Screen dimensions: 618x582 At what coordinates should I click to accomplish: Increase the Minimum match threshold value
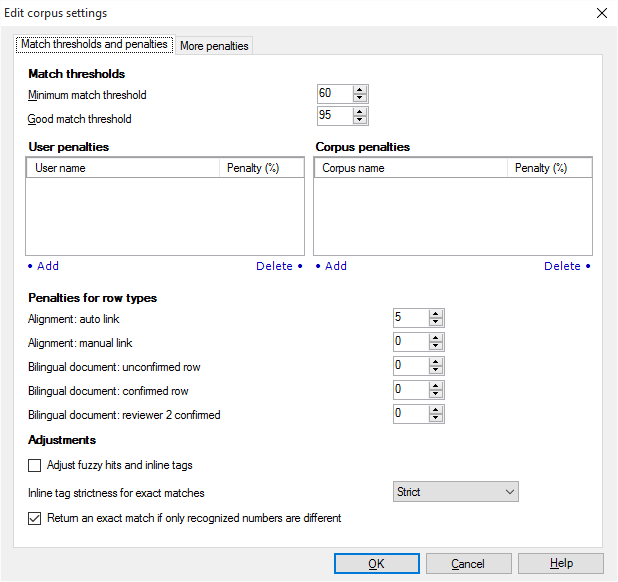click(x=360, y=90)
